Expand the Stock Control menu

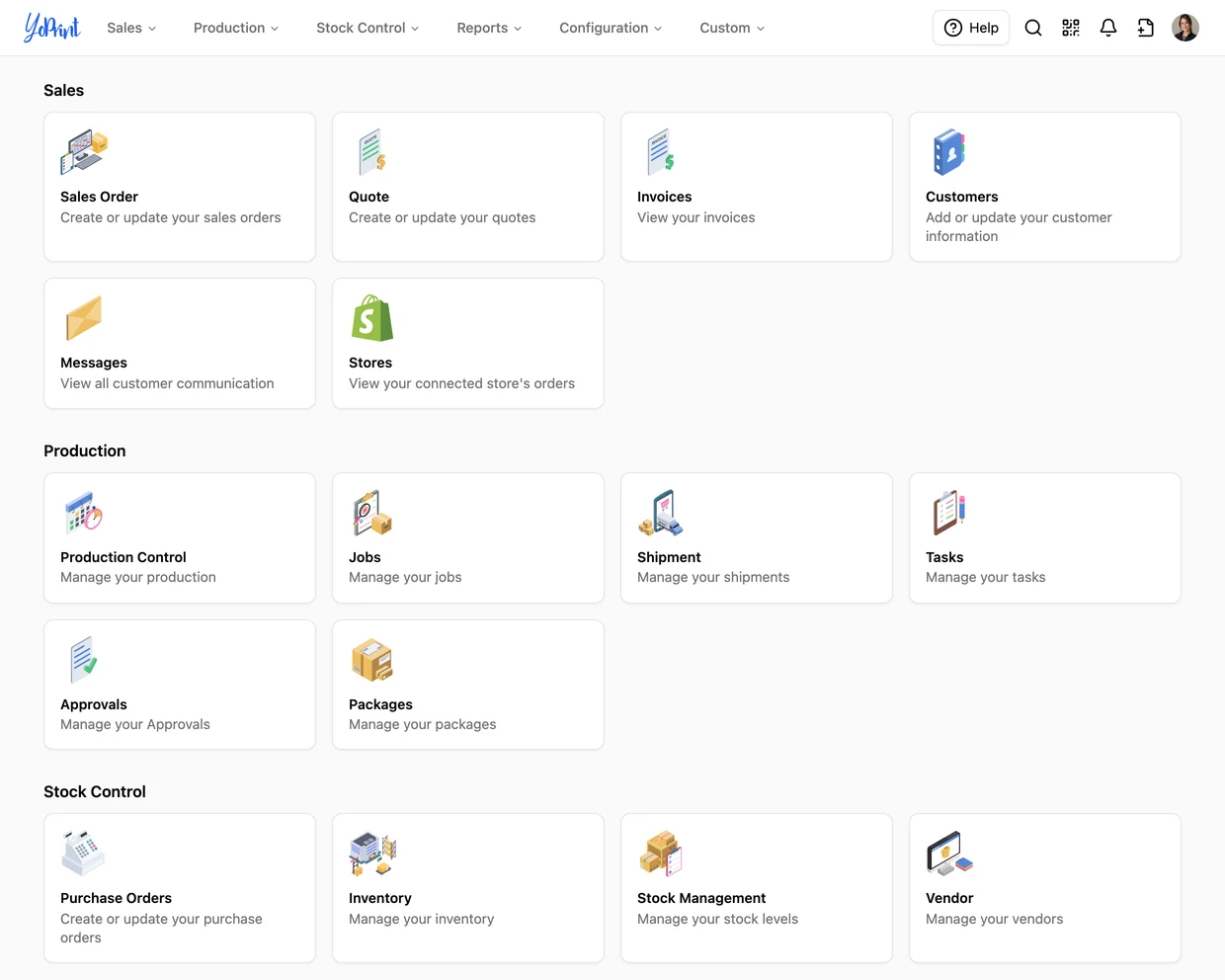point(367,28)
